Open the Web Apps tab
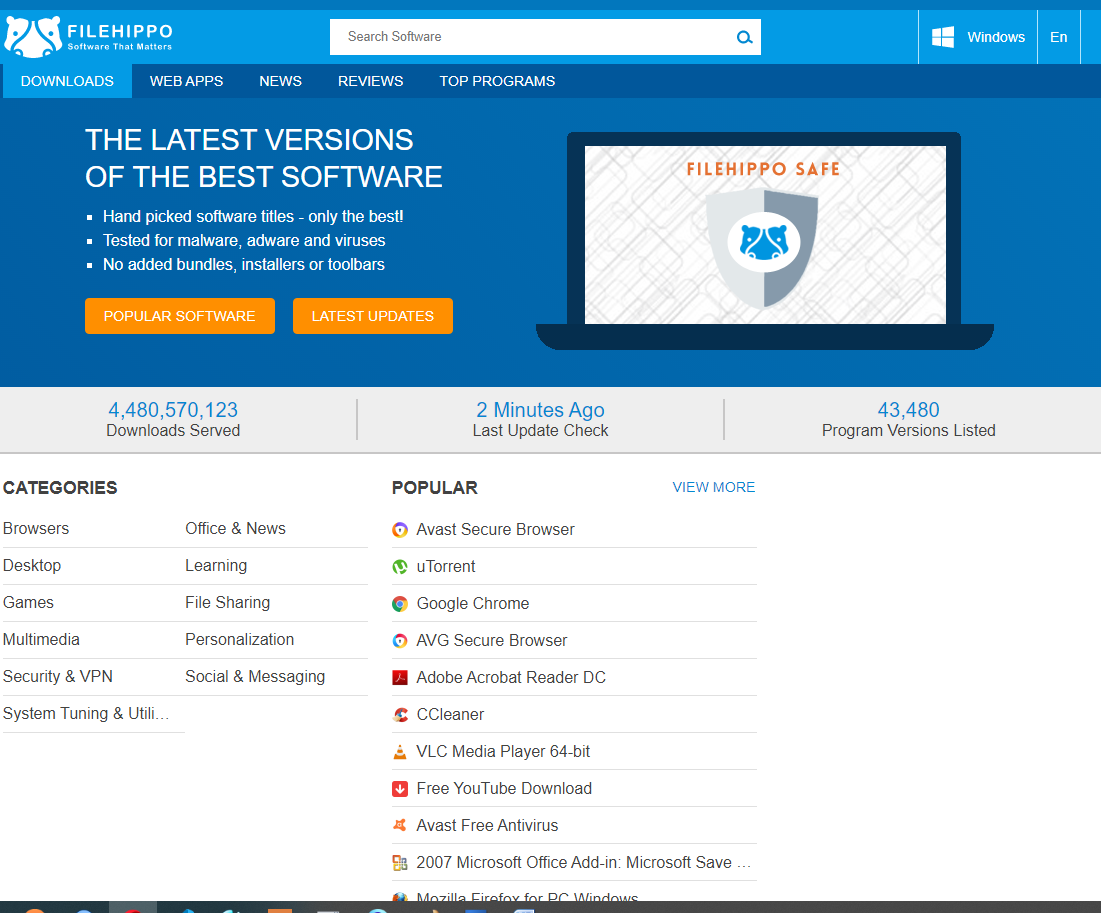This screenshot has width=1101, height=913. 186,81
